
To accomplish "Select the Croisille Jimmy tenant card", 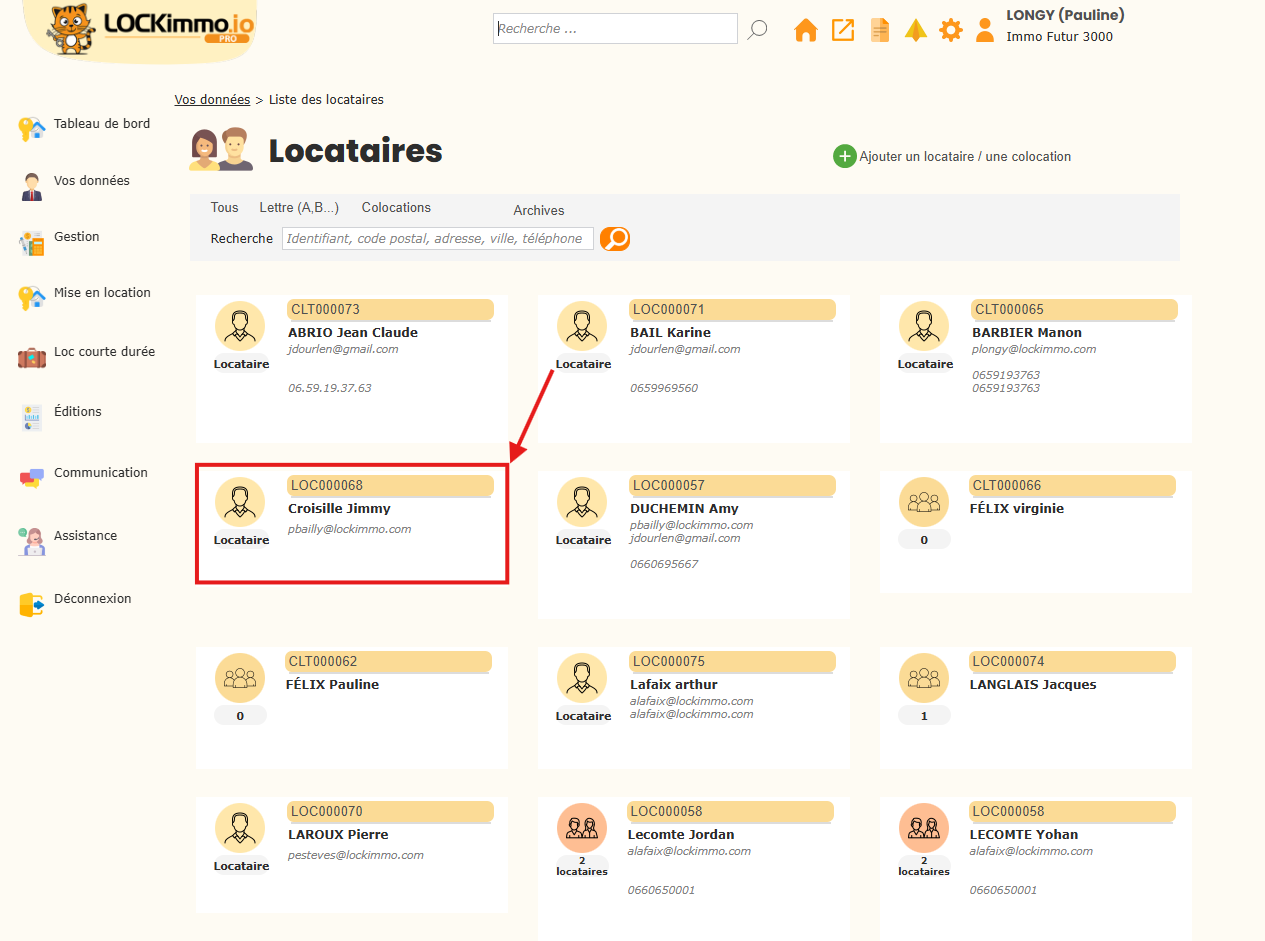I will click(x=352, y=522).
